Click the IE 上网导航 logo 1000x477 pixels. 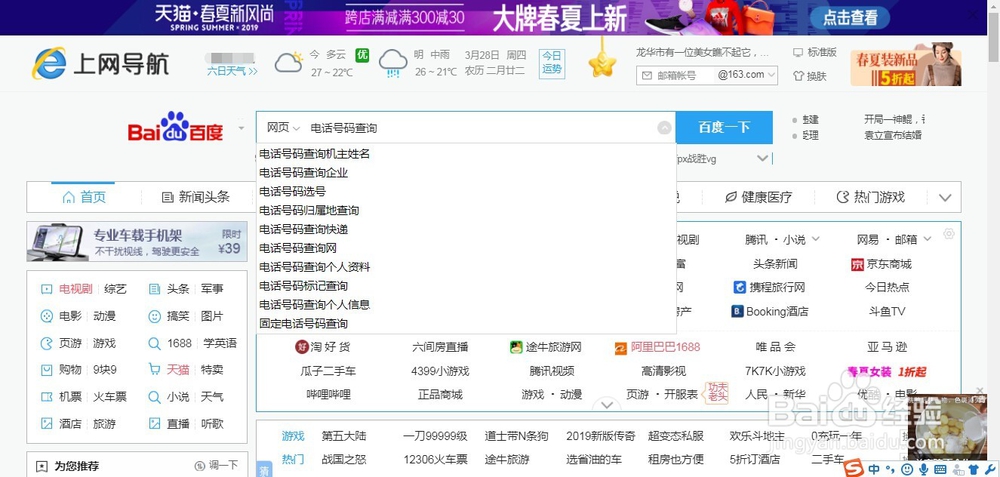101,64
